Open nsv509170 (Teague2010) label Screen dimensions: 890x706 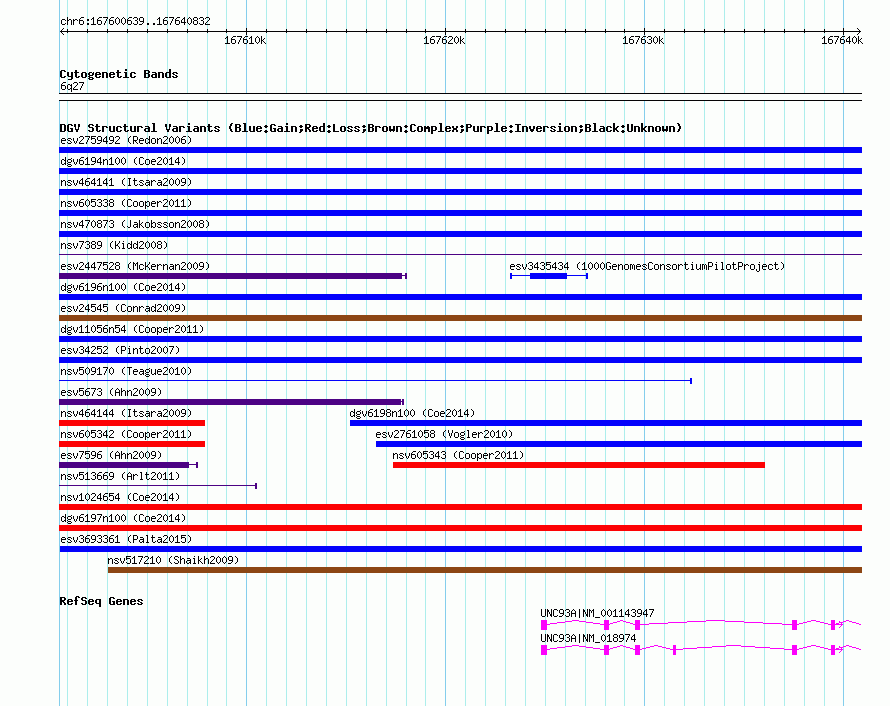[x=126, y=371]
